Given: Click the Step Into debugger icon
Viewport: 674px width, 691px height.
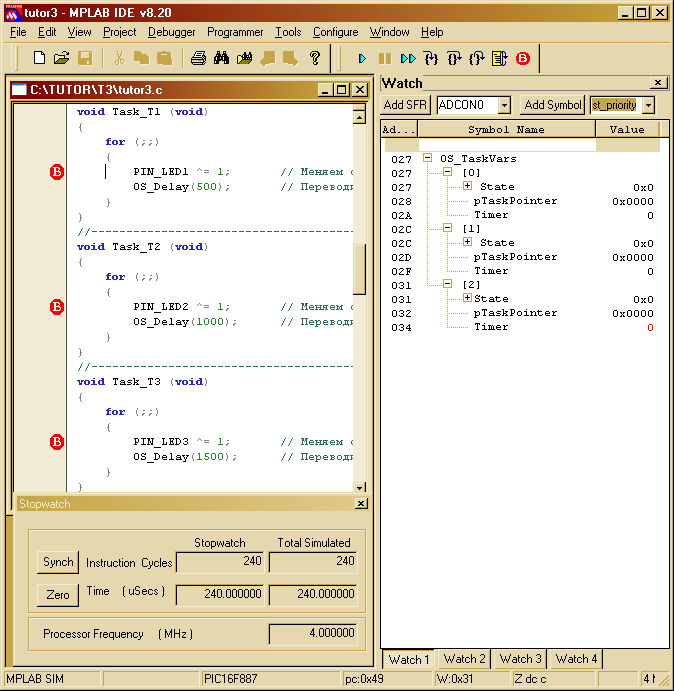Looking at the screenshot, I should [x=431, y=58].
